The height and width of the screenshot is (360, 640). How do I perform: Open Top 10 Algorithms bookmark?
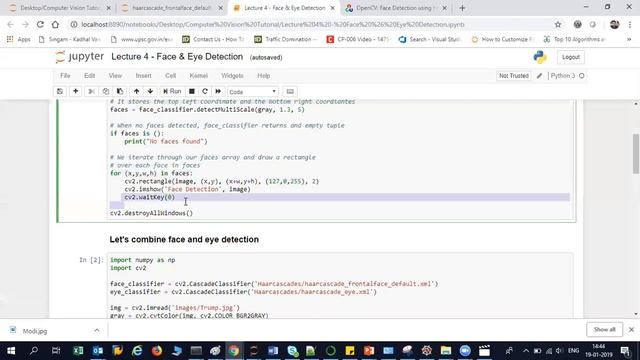575,39
